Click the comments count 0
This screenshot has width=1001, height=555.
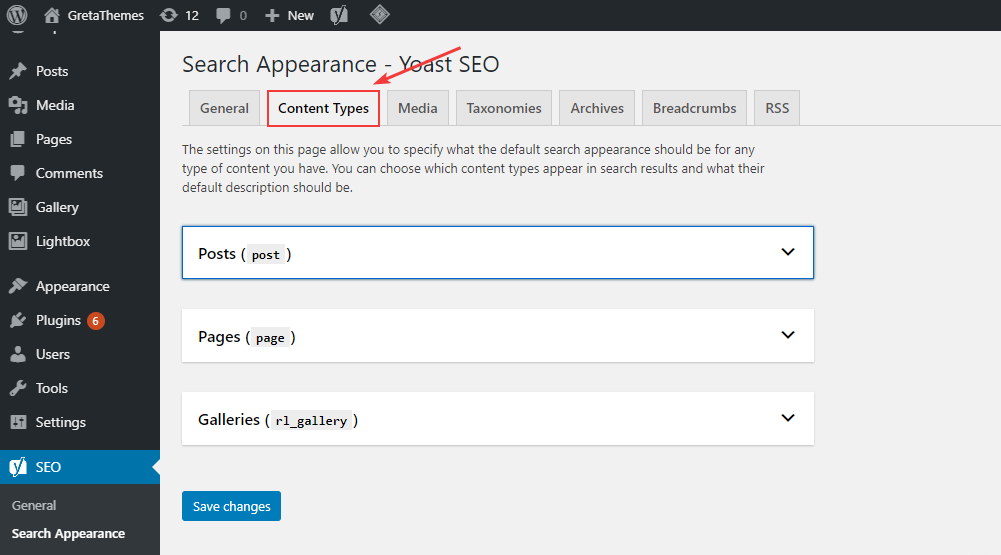click(243, 15)
